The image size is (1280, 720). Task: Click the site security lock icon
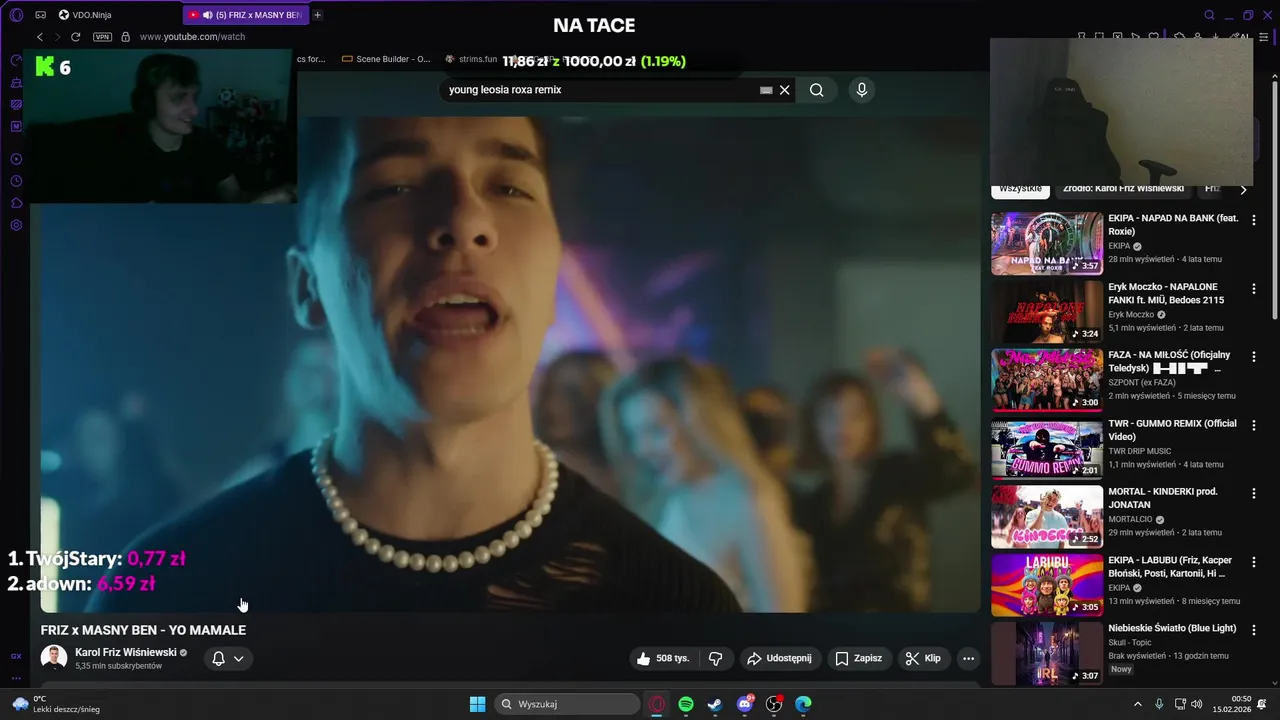click(125, 37)
